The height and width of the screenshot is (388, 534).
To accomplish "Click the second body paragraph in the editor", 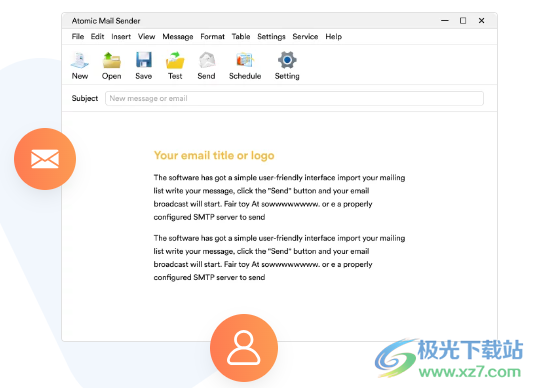I will click(279, 258).
